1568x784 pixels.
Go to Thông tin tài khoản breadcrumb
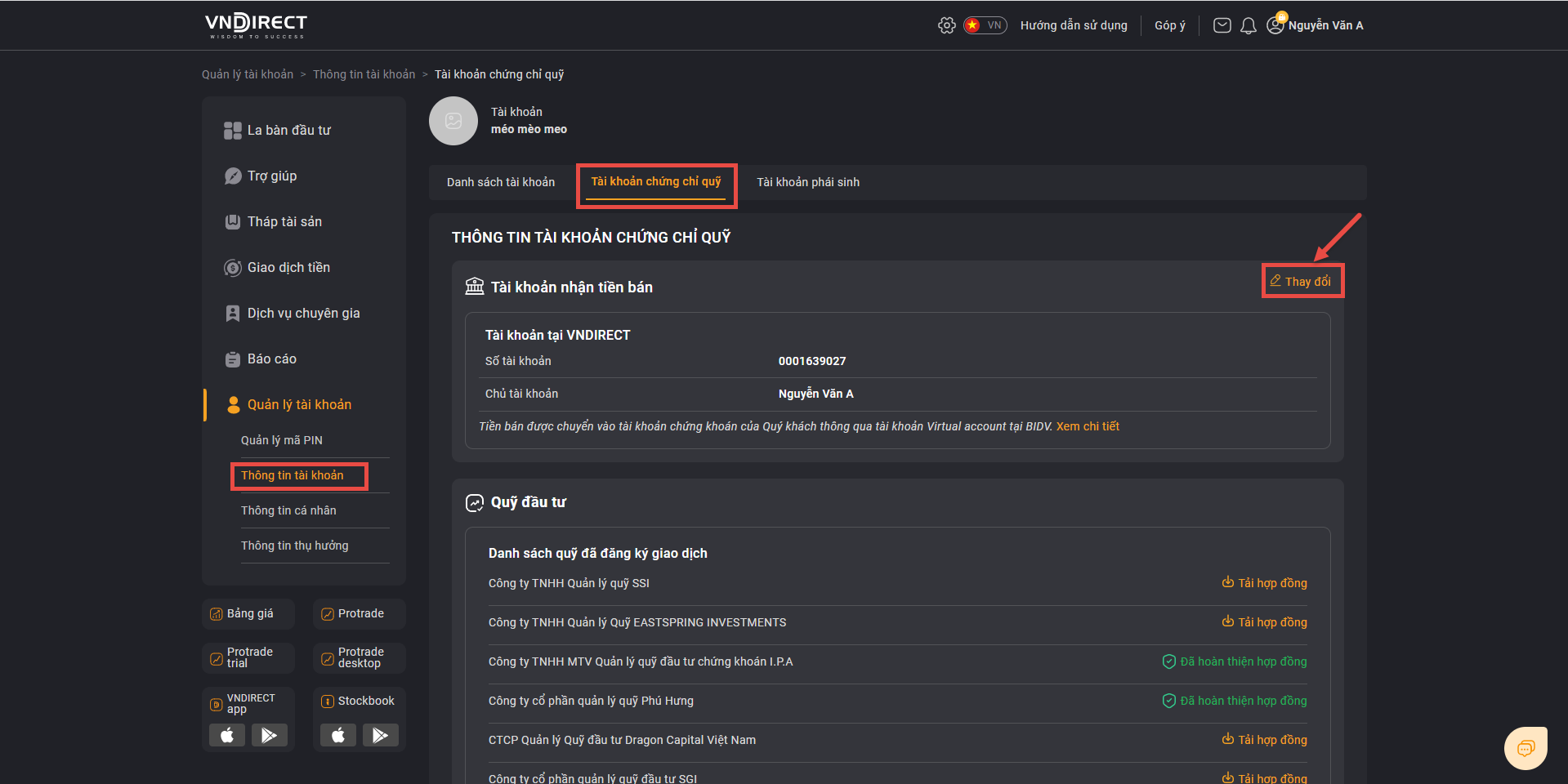(x=364, y=74)
